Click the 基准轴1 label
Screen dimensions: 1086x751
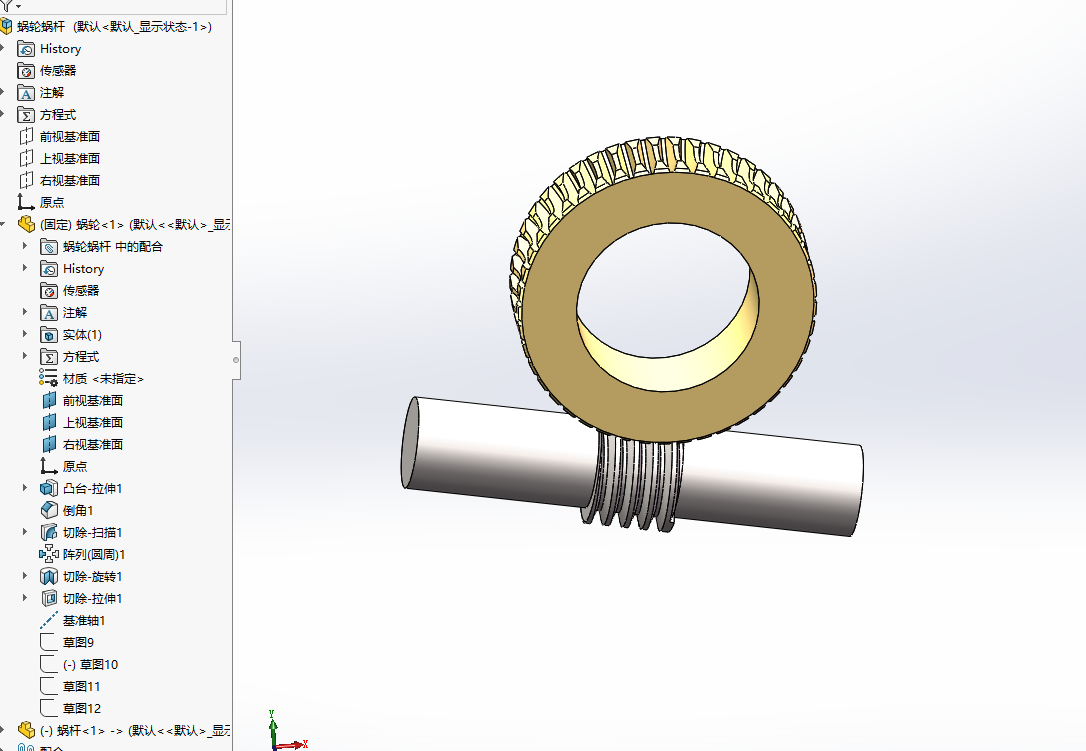click(84, 621)
